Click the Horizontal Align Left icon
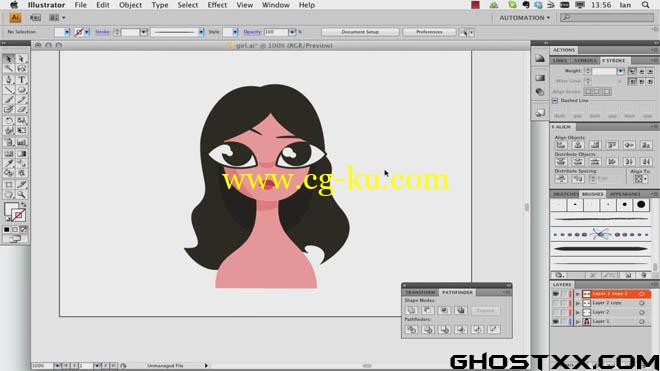The width and height of the screenshot is (660, 371). pyautogui.click(x=561, y=145)
